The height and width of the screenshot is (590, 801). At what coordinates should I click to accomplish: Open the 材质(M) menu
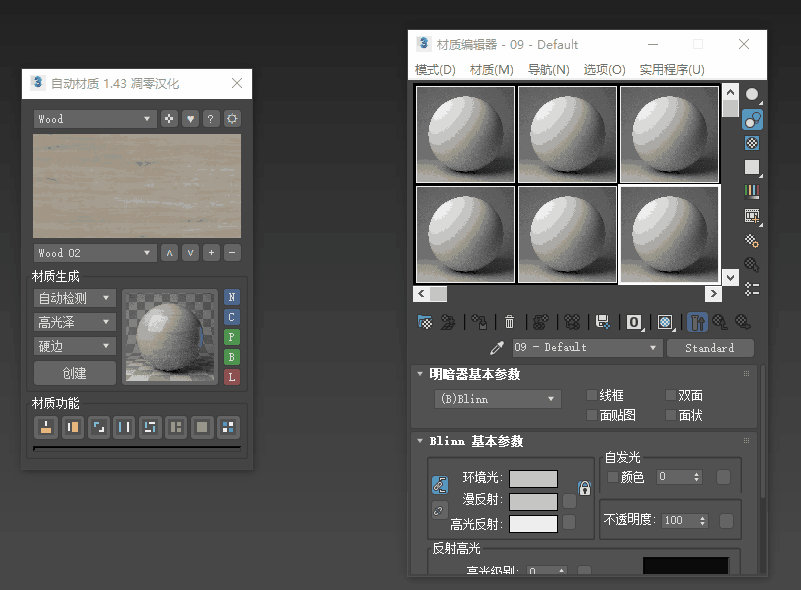(x=491, y=69)
